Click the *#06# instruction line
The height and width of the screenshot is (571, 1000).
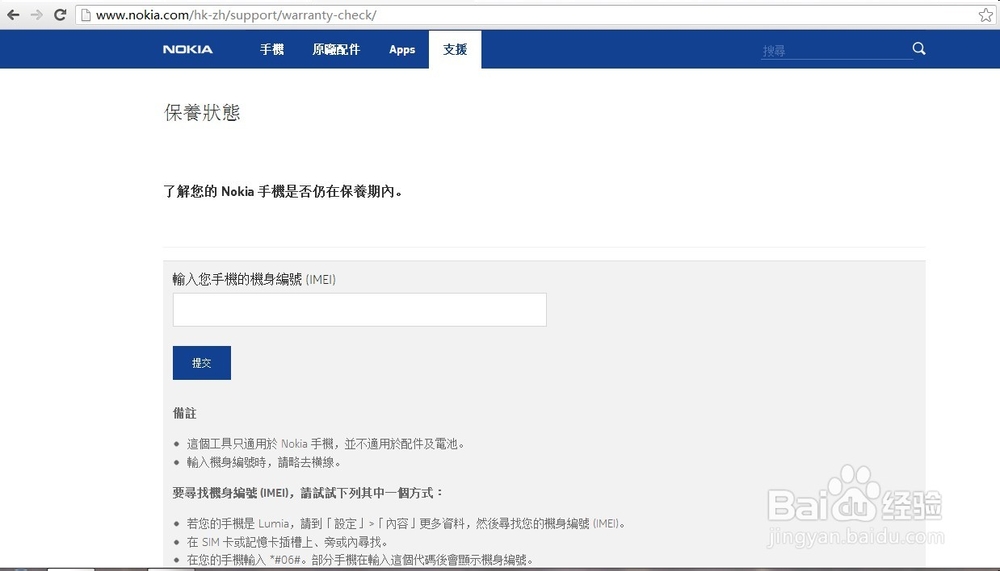pos(360,560)
